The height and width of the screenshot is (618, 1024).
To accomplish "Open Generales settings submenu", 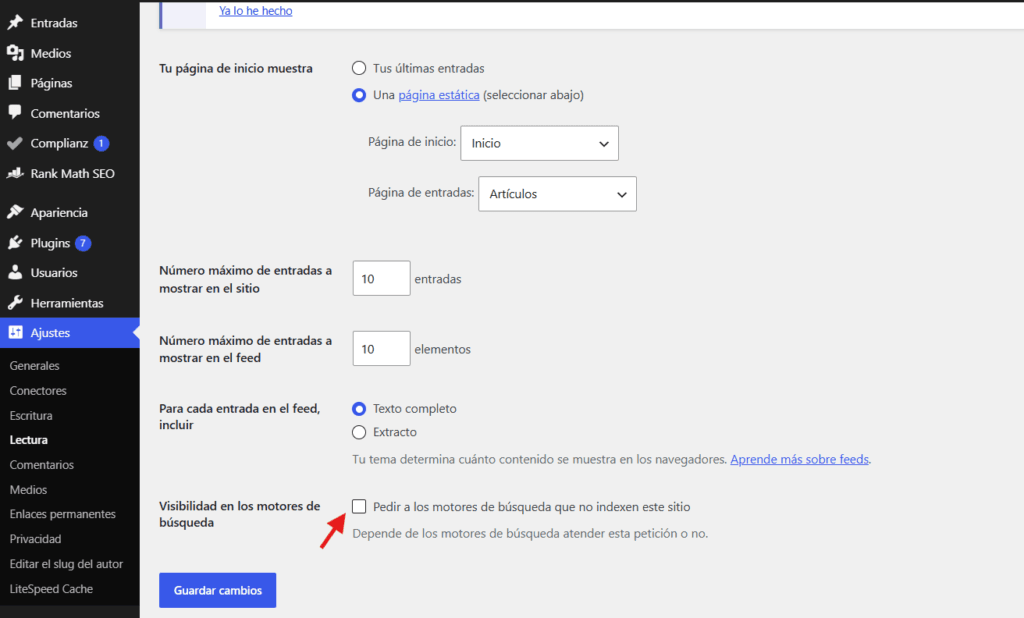I will click(35, 366).
